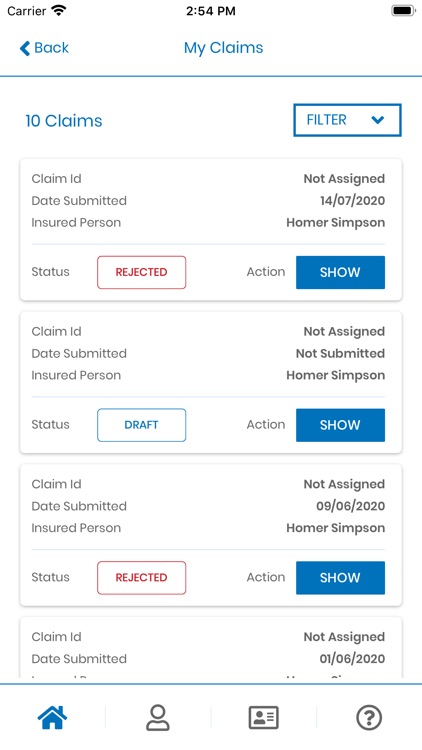This screenshot has height=750, width=422.
Task: Tap the Wi-Fi status icon
Action: [x=59, y=11]
